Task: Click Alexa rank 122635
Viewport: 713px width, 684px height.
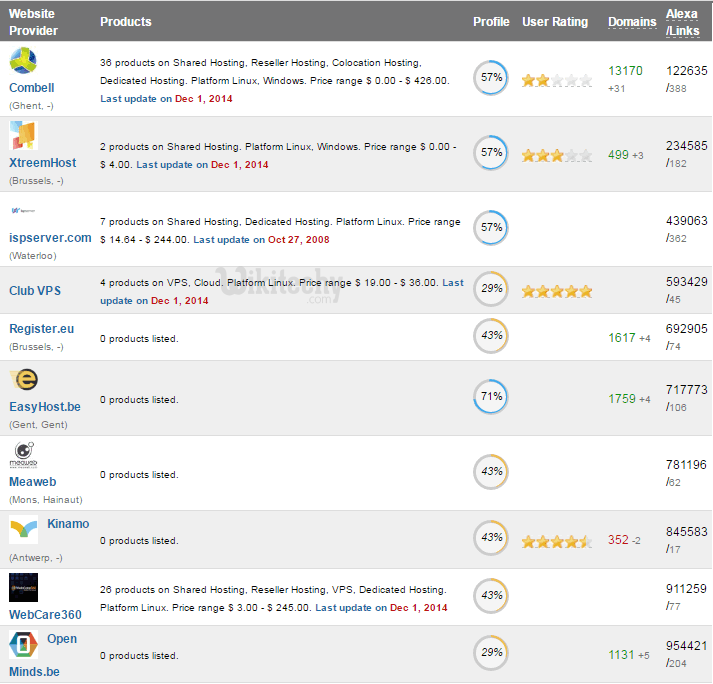Action: (687, 71)
